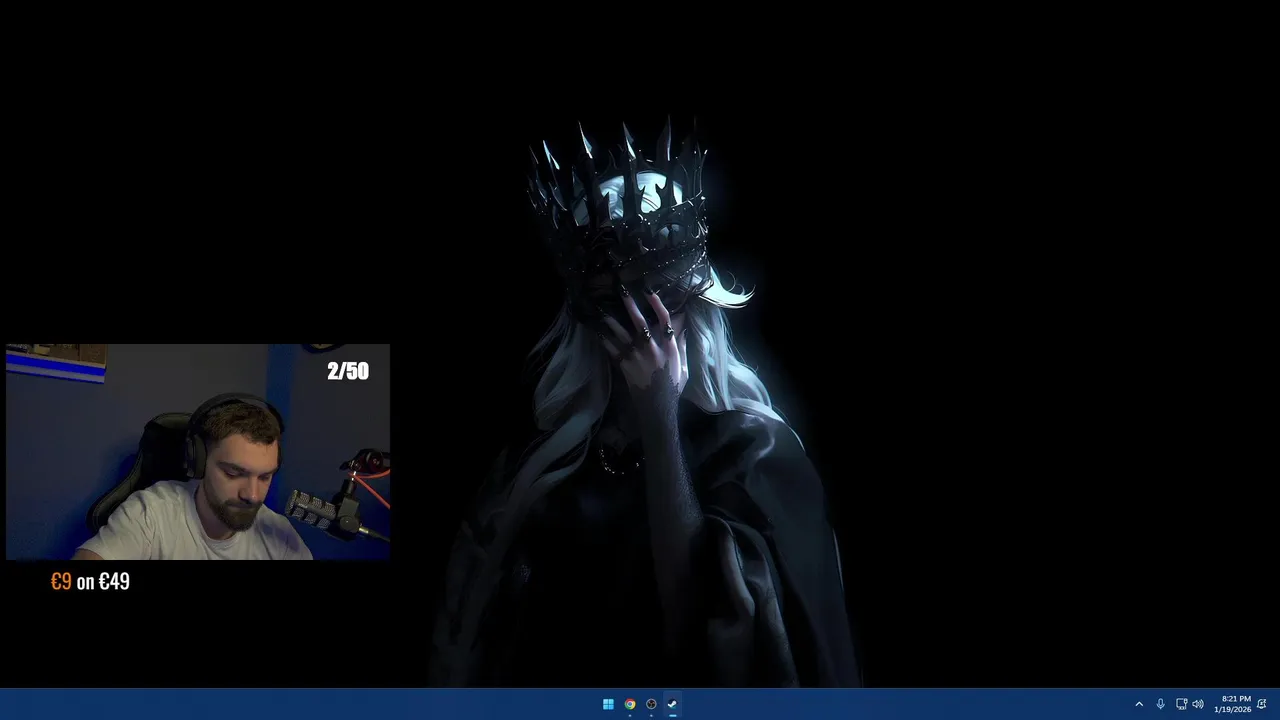This screenshot has width=1280, height=720.
Task: Open the Windows Start menu
Action: click(608, 704)
